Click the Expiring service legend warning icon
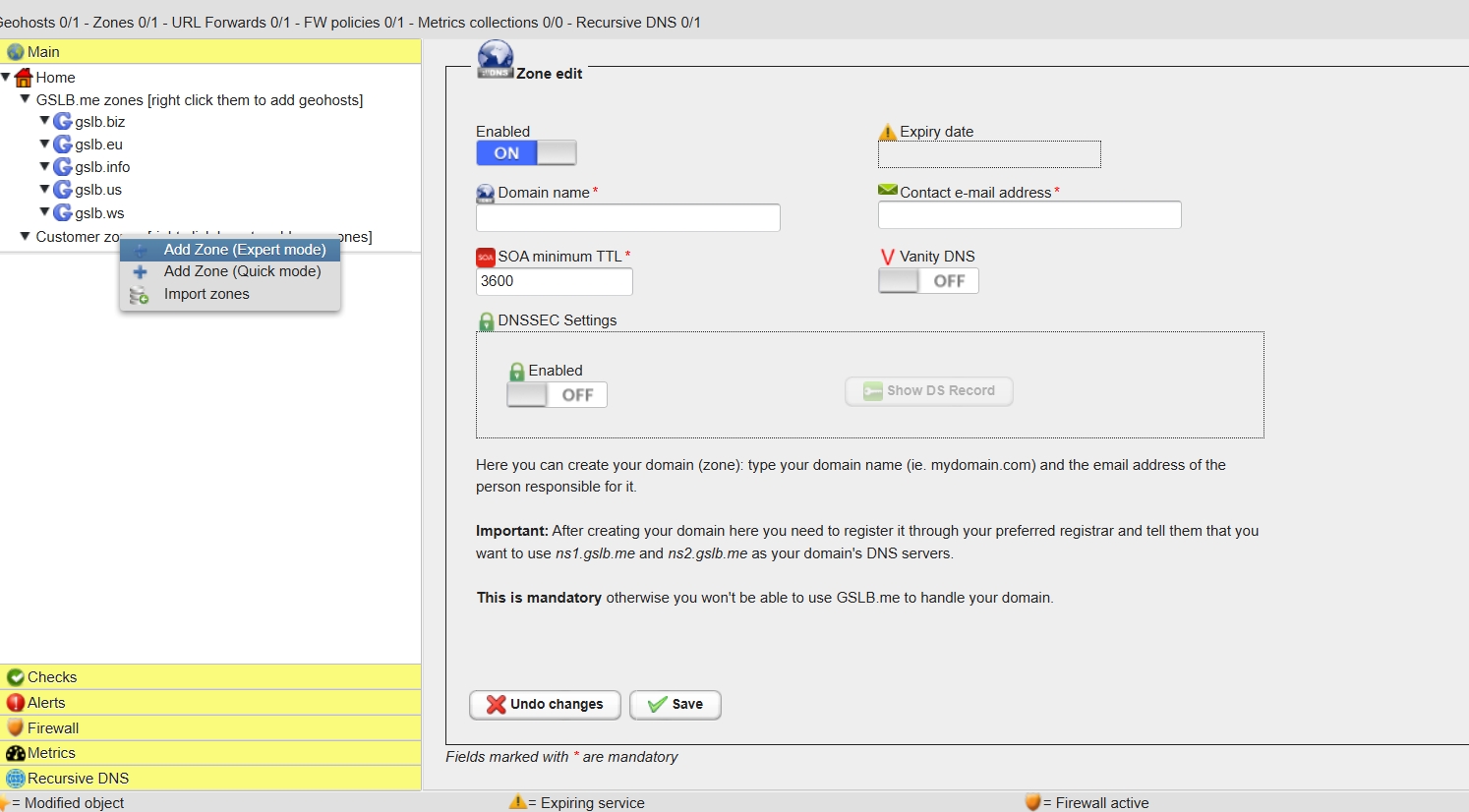This screenshot has height=812, width=1469. pyautogui.click(x=517, y=802)
